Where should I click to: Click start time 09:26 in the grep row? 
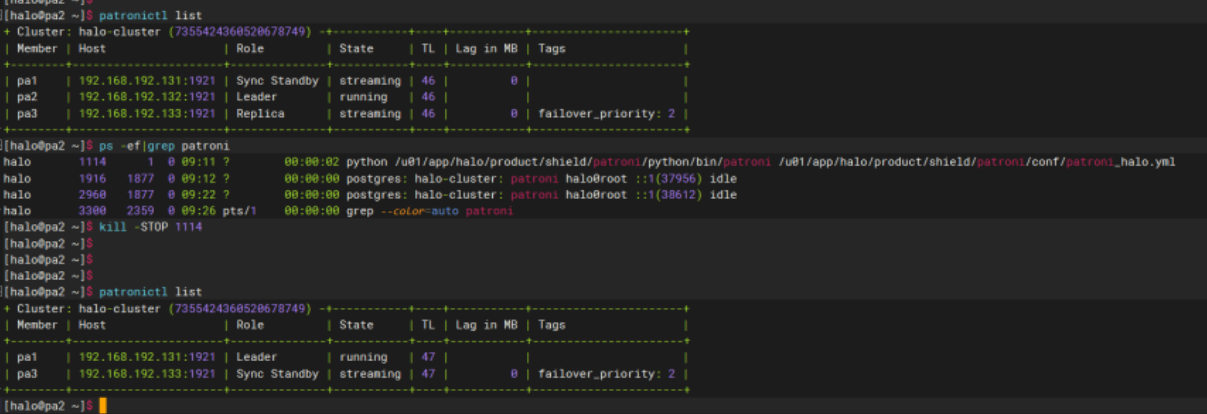coord(200,210)
